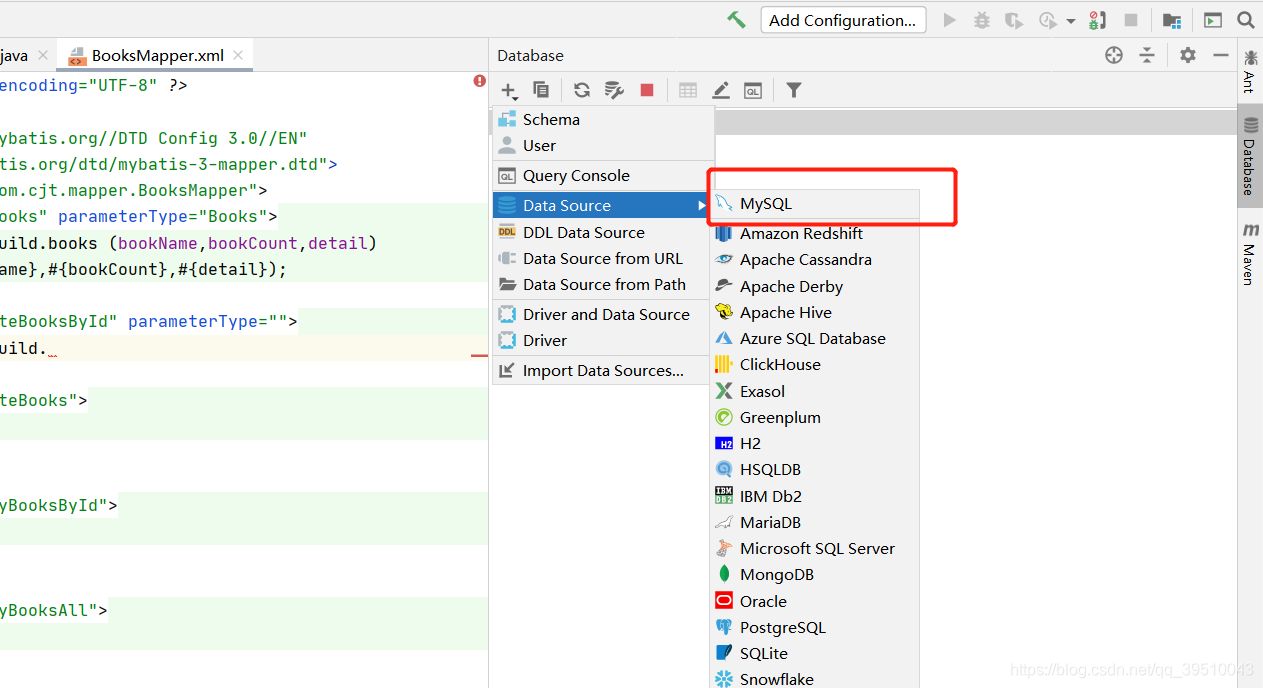Open Project Structure icon

tap(1172, 20)
